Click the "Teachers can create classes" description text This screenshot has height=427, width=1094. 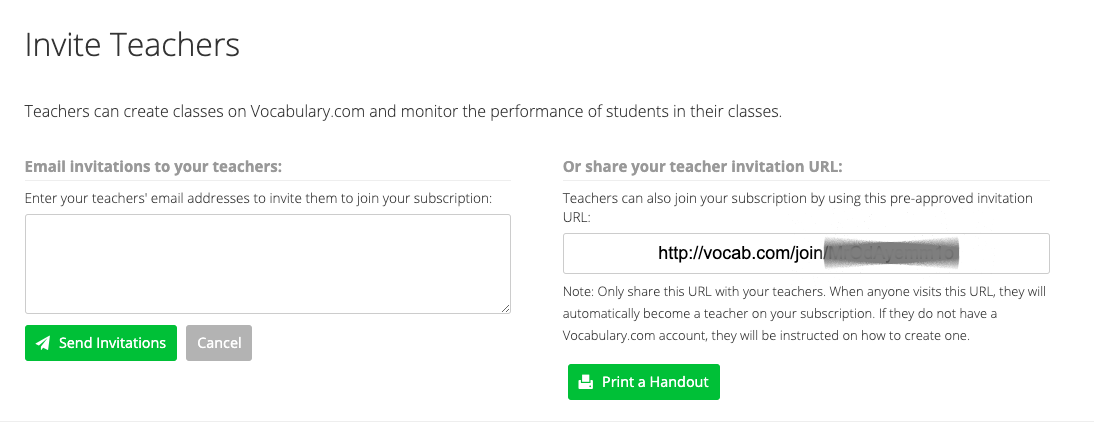402,111
